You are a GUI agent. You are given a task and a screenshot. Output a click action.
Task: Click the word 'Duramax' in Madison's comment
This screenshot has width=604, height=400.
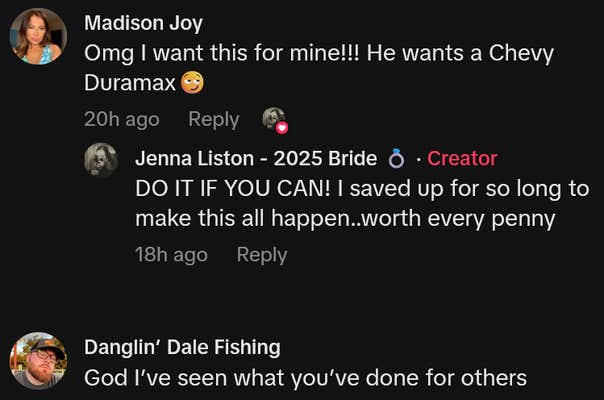(130, 85)
